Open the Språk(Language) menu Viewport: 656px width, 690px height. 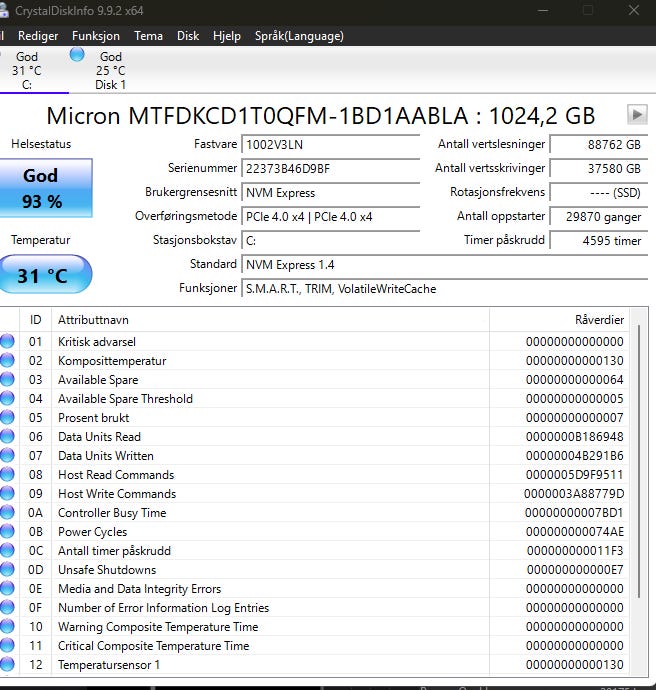pyautogui.click(x=299, y=36)
